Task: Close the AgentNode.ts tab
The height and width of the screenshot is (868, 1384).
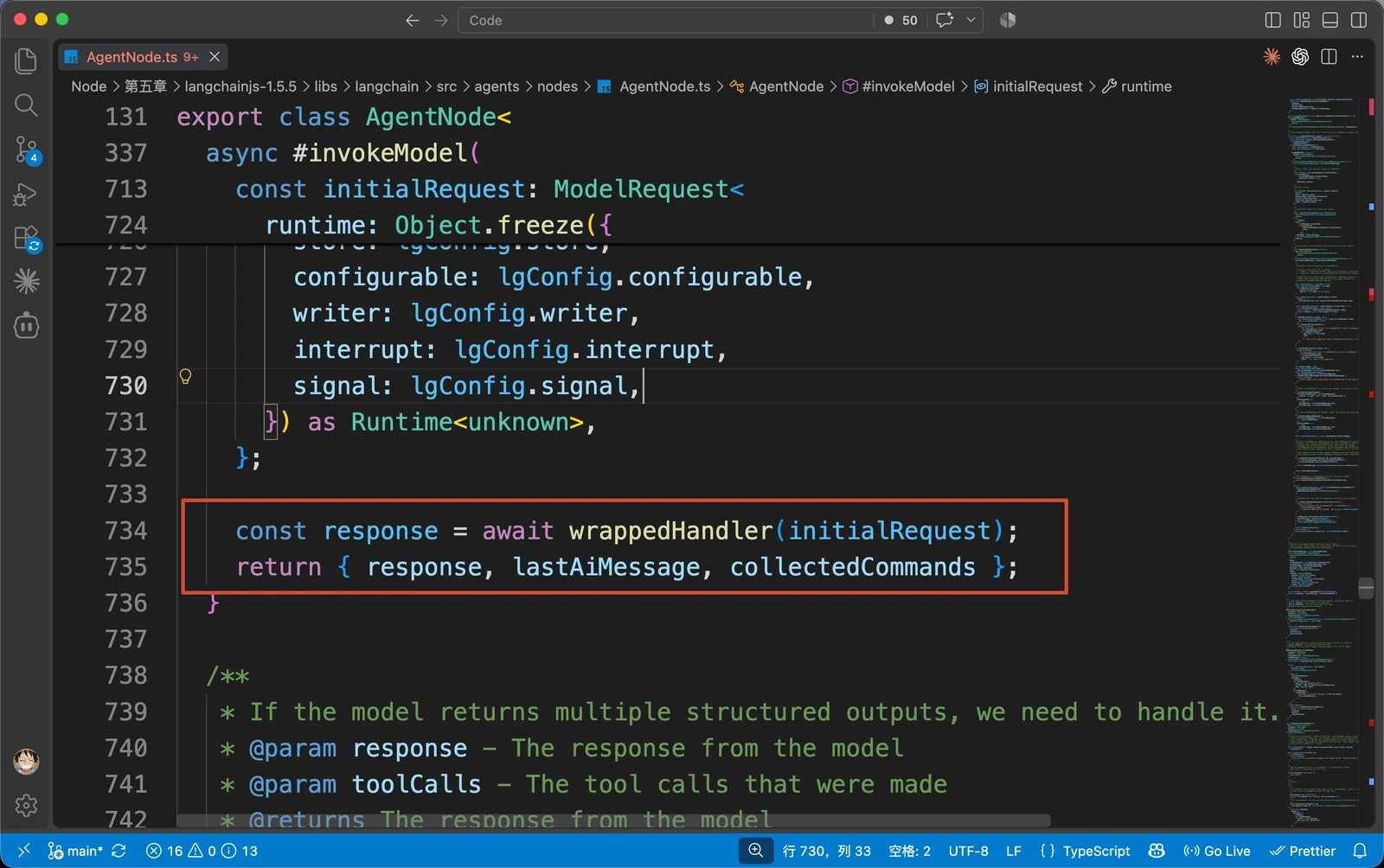Action: (215, 57)
